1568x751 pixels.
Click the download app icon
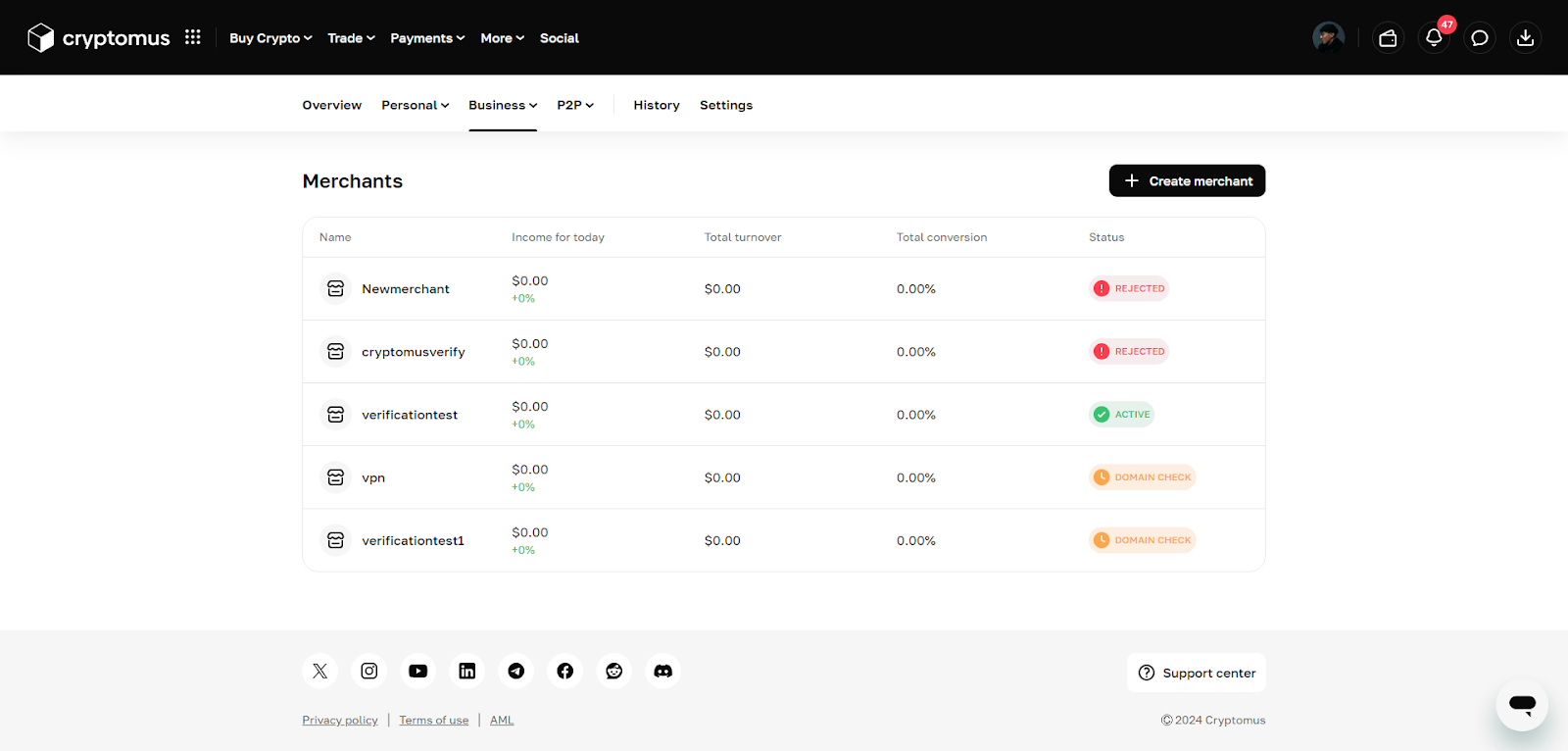1525,38
